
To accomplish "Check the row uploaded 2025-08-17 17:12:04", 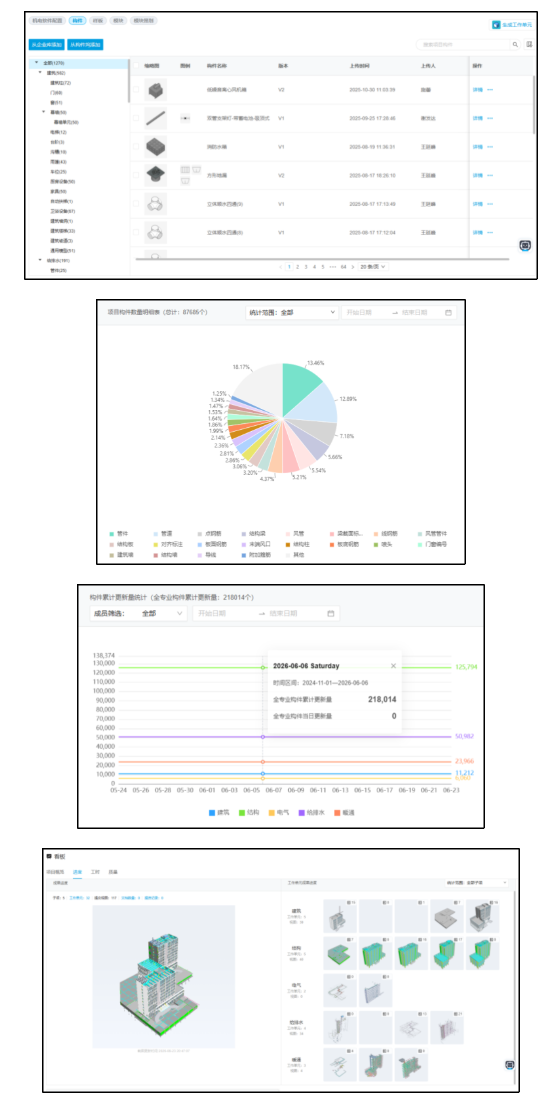I will pos(136,232).
